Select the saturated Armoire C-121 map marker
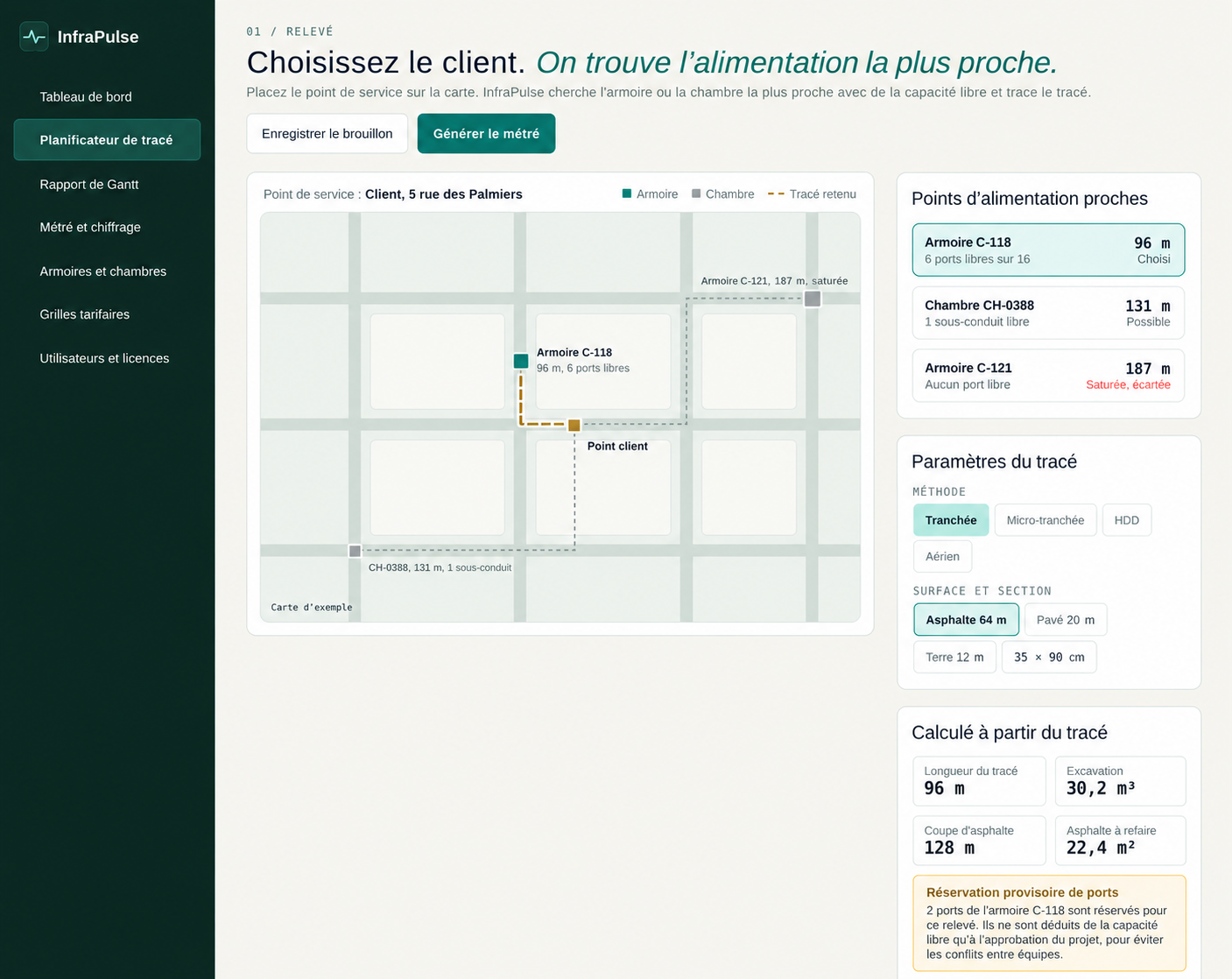 pyautogui.click(x=813, y=299)
